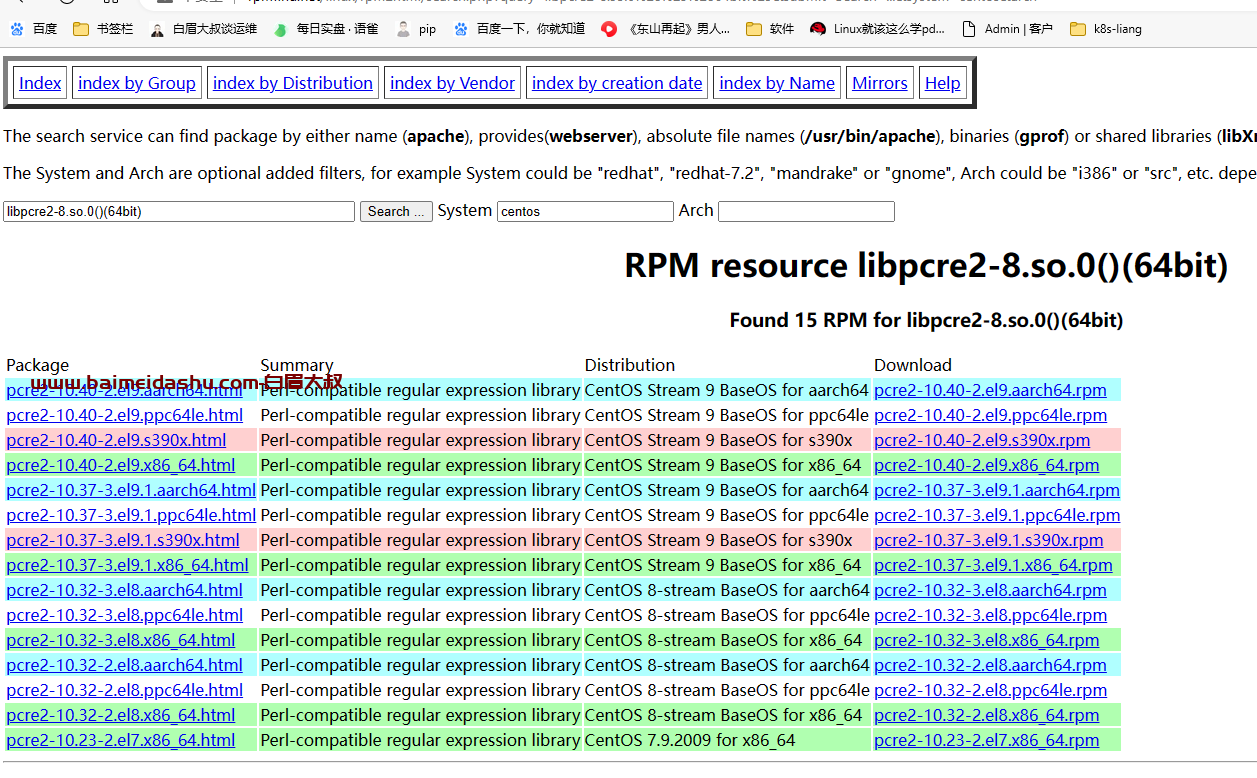1257x778 pixels.
Task: Open pcre2-10.23-2.el7.x86_64.html package page
Action: click(121, 740)
